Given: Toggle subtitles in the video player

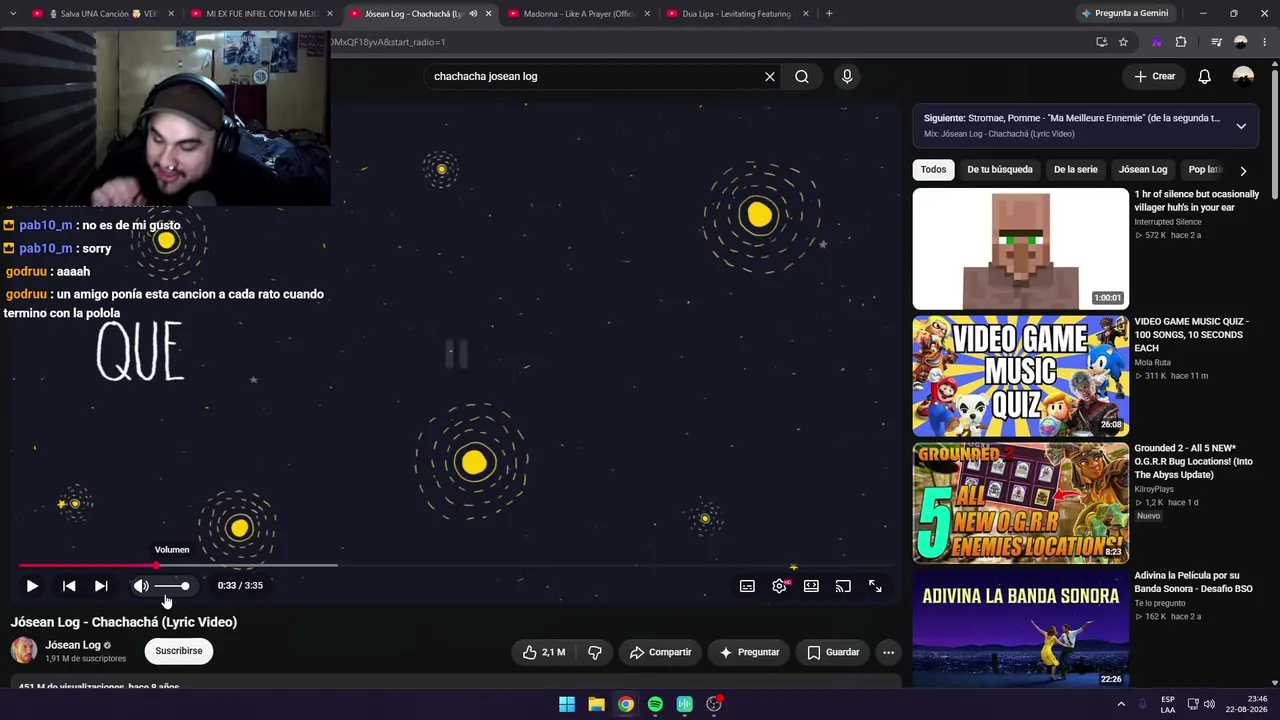Looking at the screenshot, I should (x=747, y=586).
